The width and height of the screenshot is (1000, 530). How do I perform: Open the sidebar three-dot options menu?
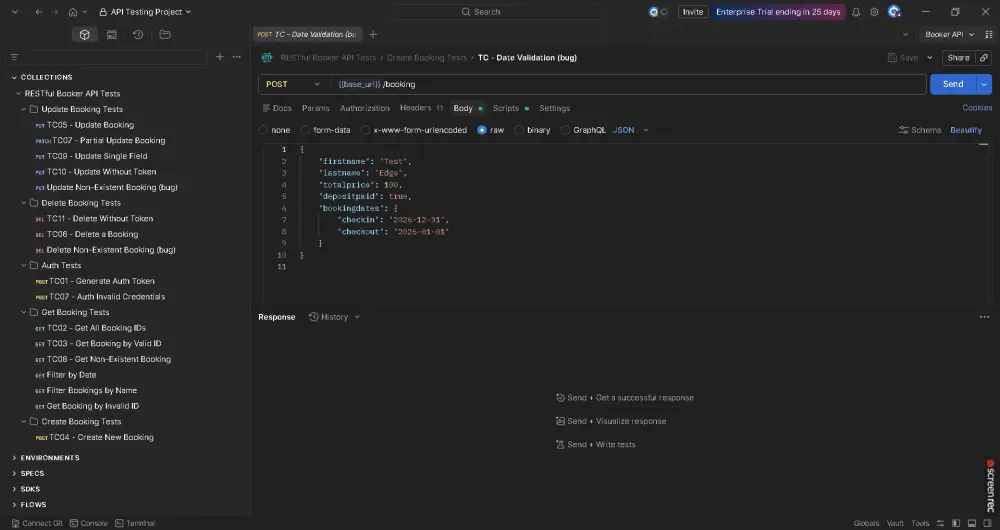[x=237, y=57]
